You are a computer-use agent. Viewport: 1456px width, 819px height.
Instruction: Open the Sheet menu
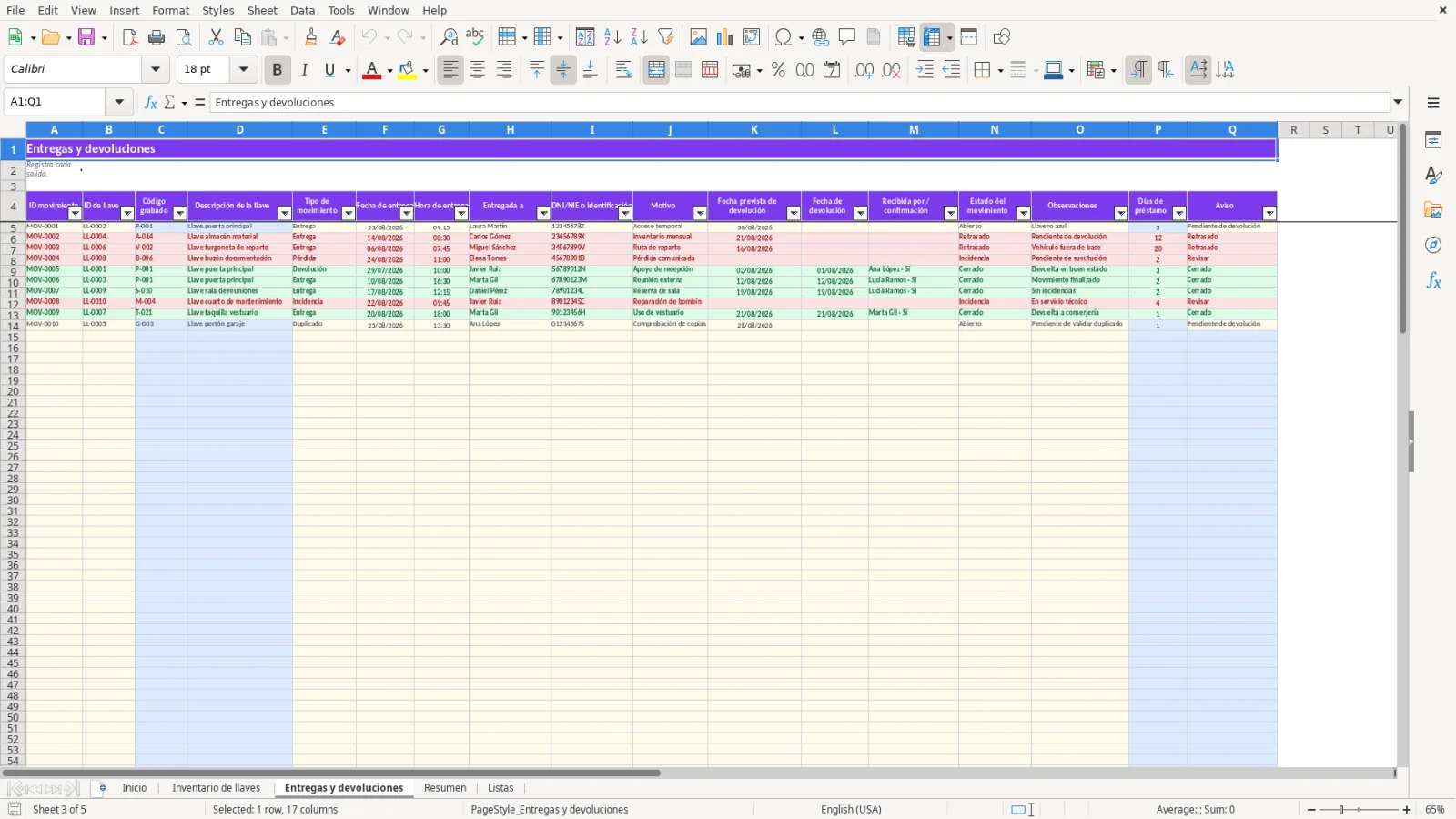coord(262,10)
